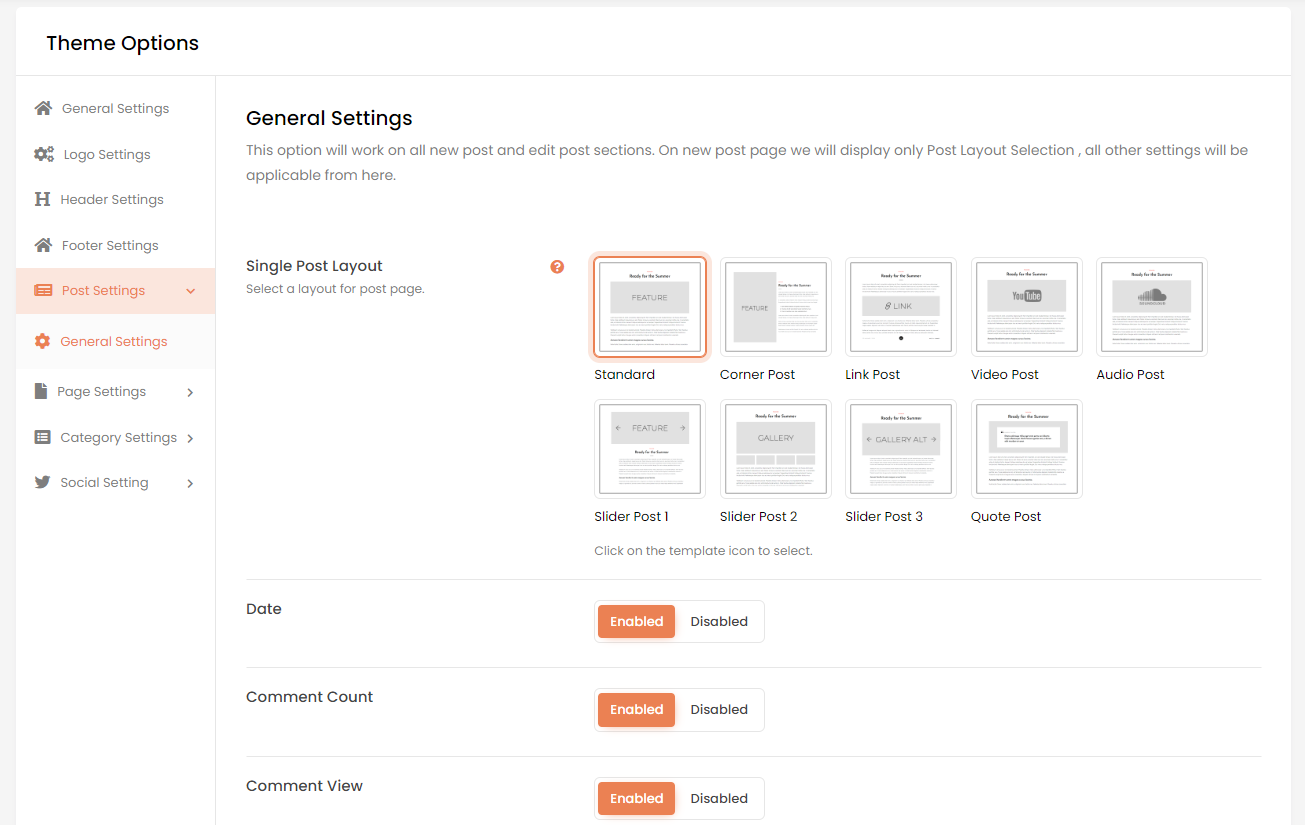
Task: Click the list icon beside Category Settings
Action: 42,437
